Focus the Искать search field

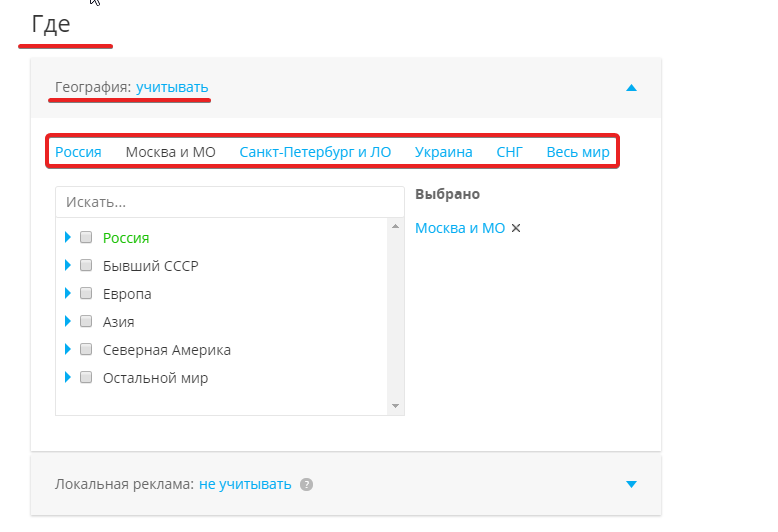point(230,202)
